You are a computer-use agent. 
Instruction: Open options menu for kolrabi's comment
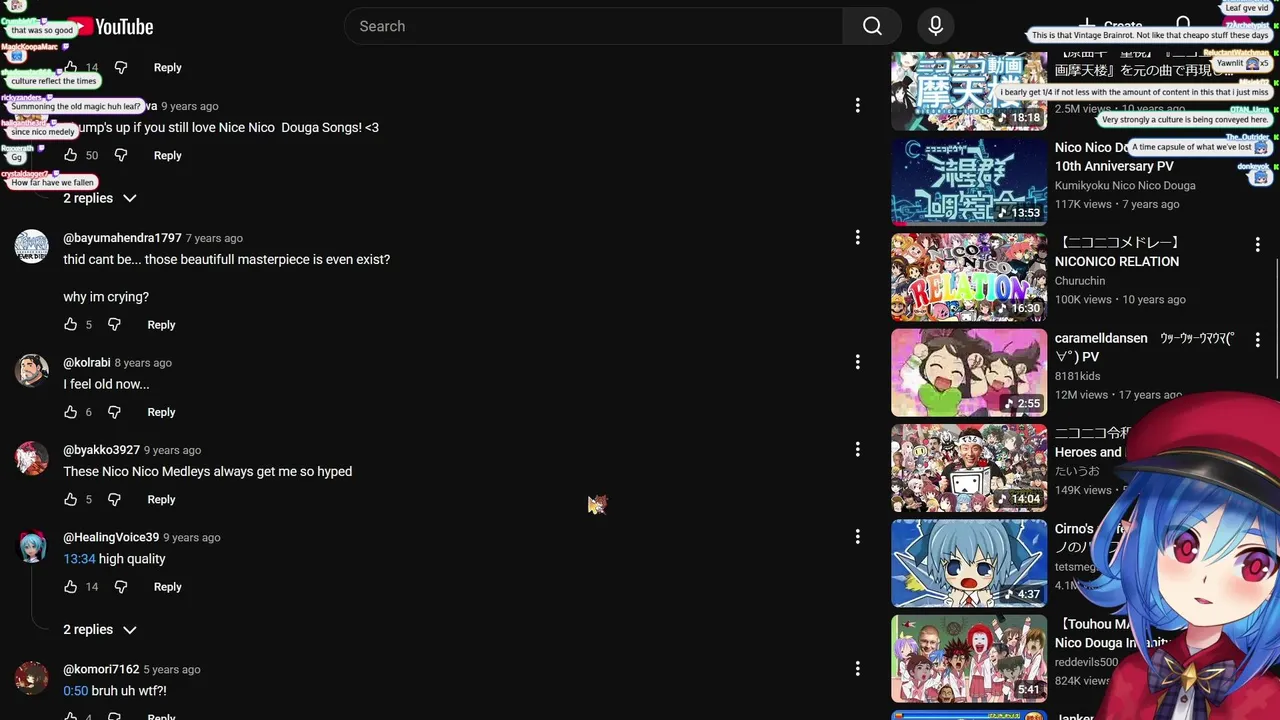pyautogui.click(x=857, y=362)
